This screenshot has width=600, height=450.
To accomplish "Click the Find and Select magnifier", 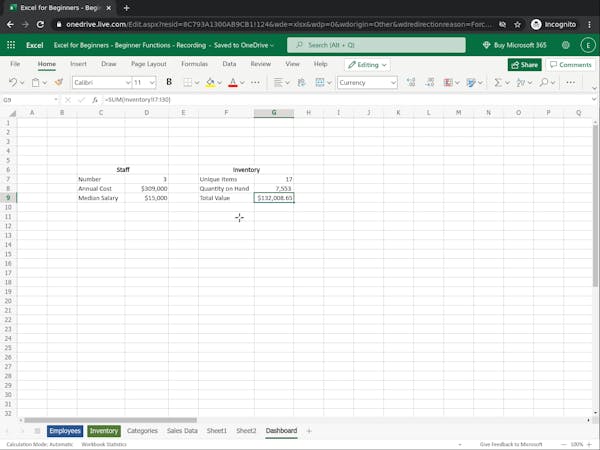I will (543, 82).
